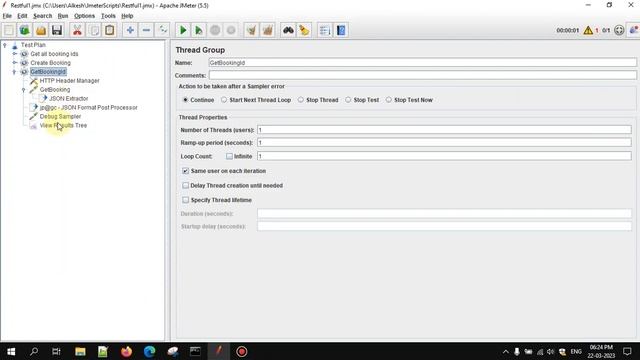The image size is (640, 360).
Task: Open the File menu
Action: (7, 16)
